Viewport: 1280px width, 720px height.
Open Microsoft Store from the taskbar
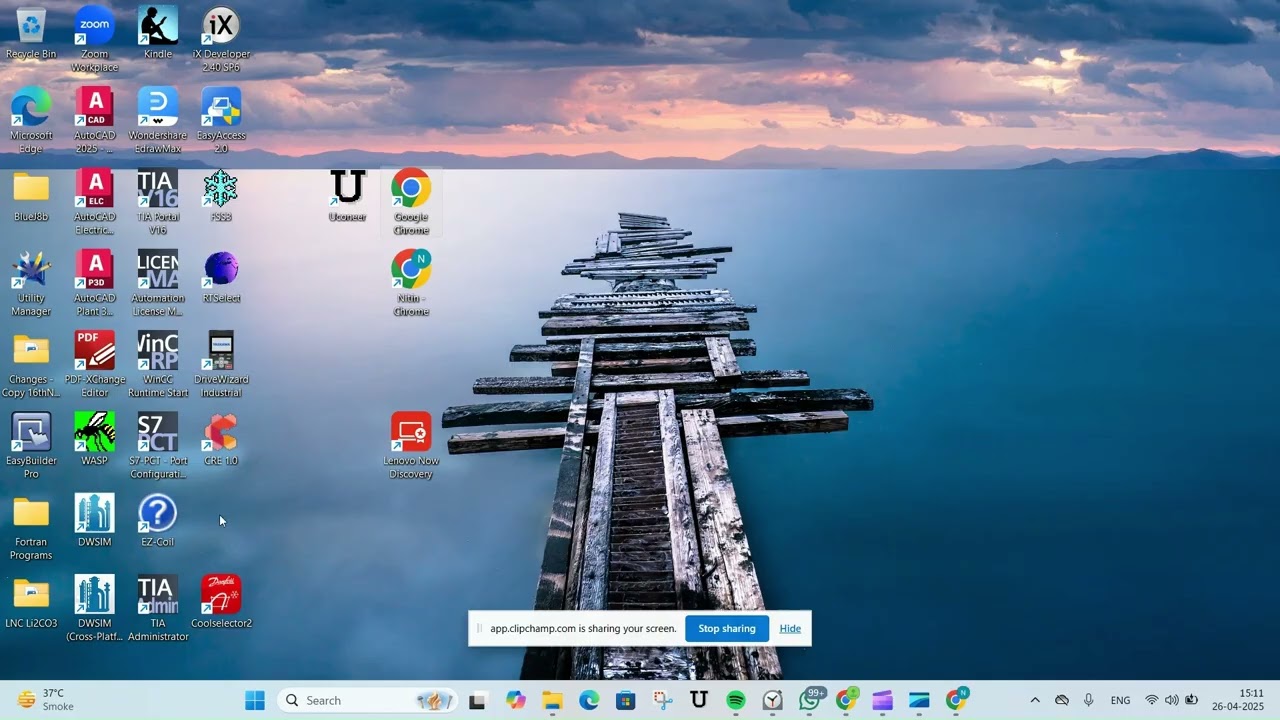[x=626, y=700]
